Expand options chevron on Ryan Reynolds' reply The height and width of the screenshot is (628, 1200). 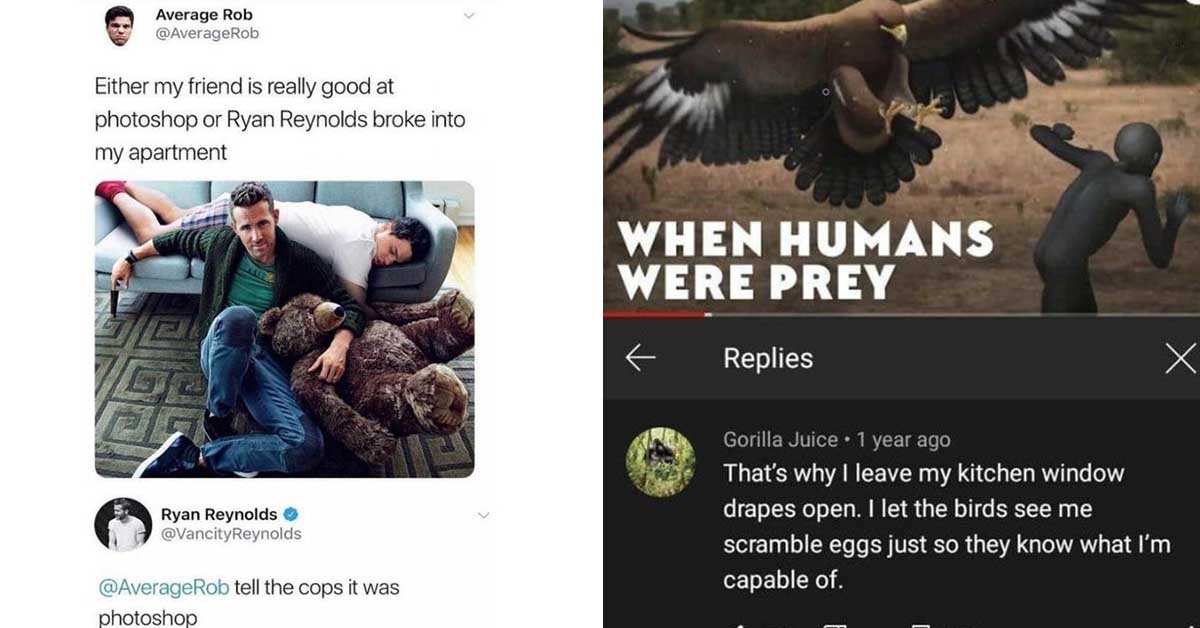(x=483, y=515)
